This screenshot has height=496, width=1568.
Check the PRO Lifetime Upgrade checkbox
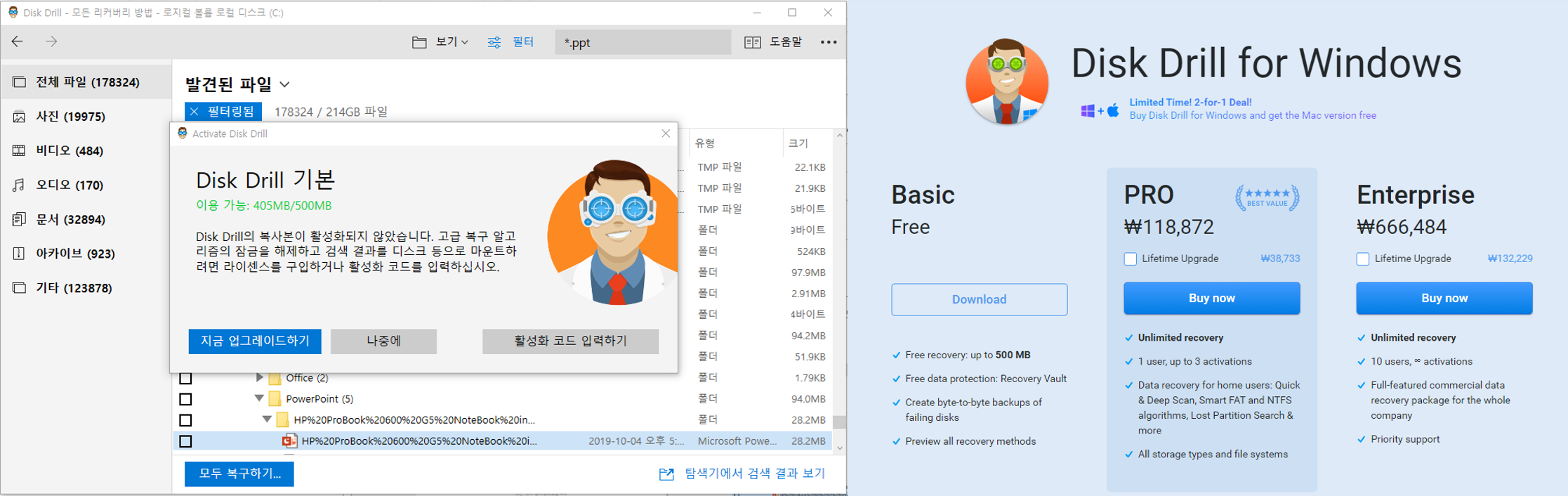1130,259
